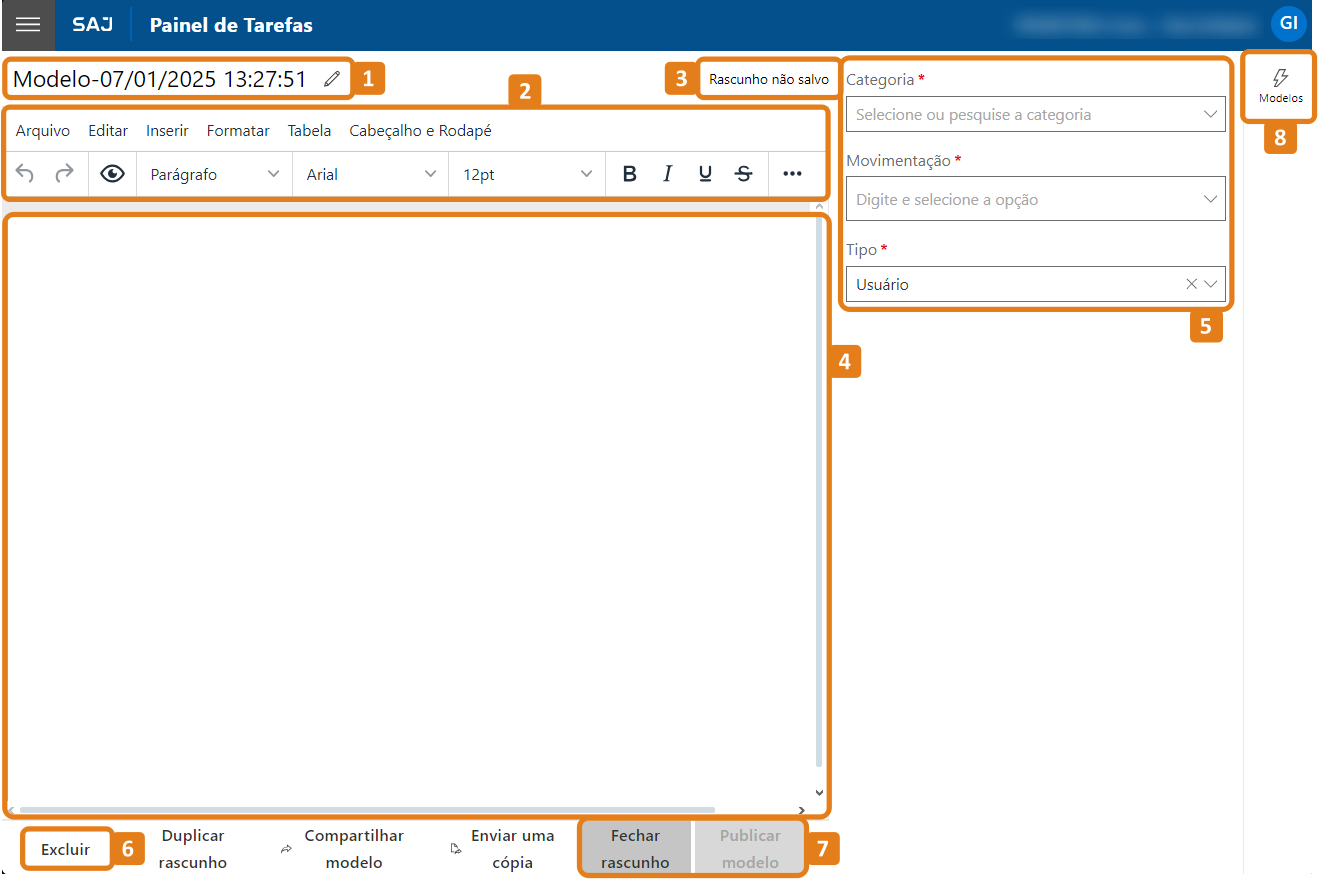1318x879 pixels.
Task: Select the Italic formatting icon
Action: point(667,173)
